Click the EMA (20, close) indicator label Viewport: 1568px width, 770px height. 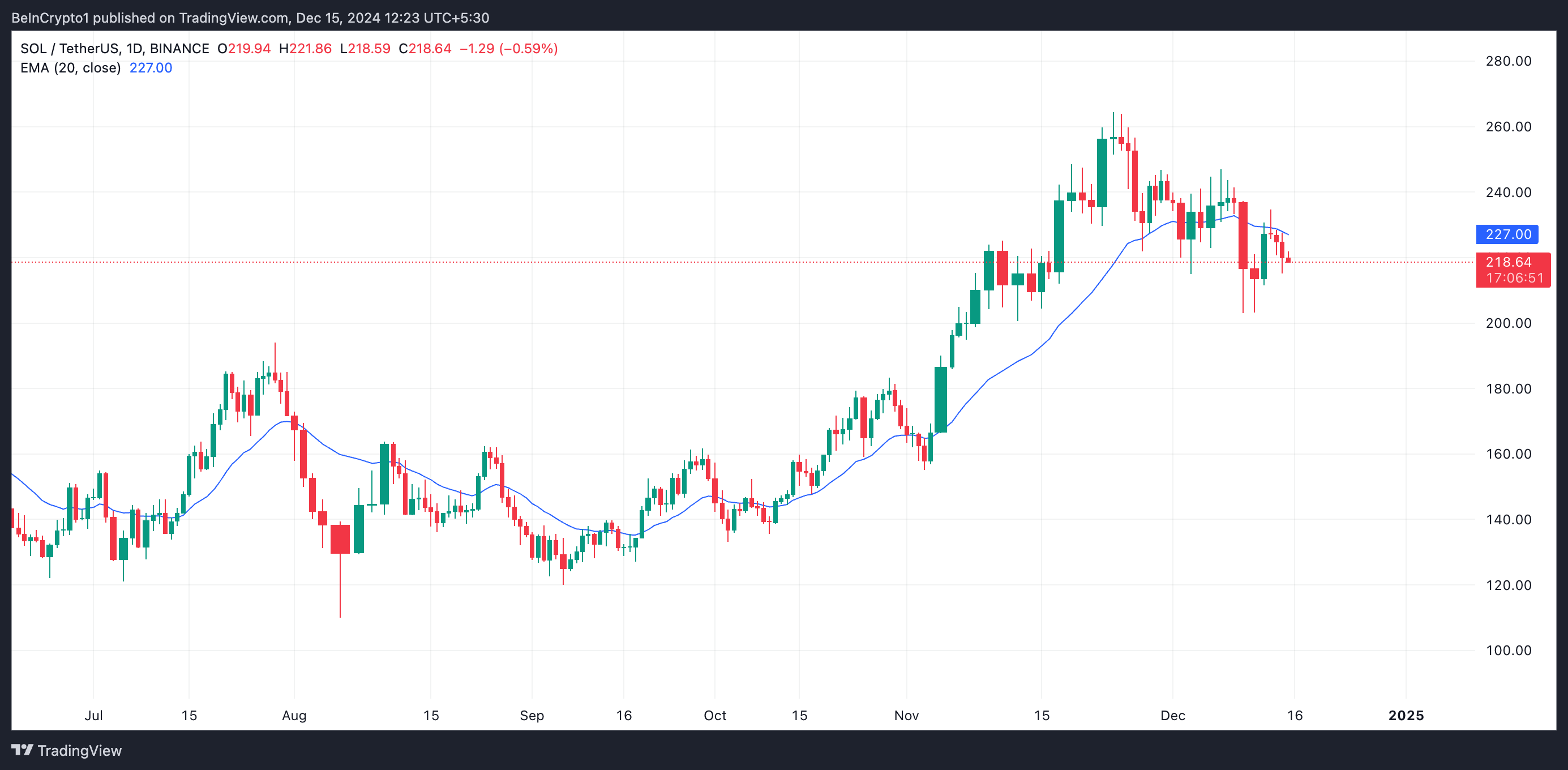pos(71,67)
